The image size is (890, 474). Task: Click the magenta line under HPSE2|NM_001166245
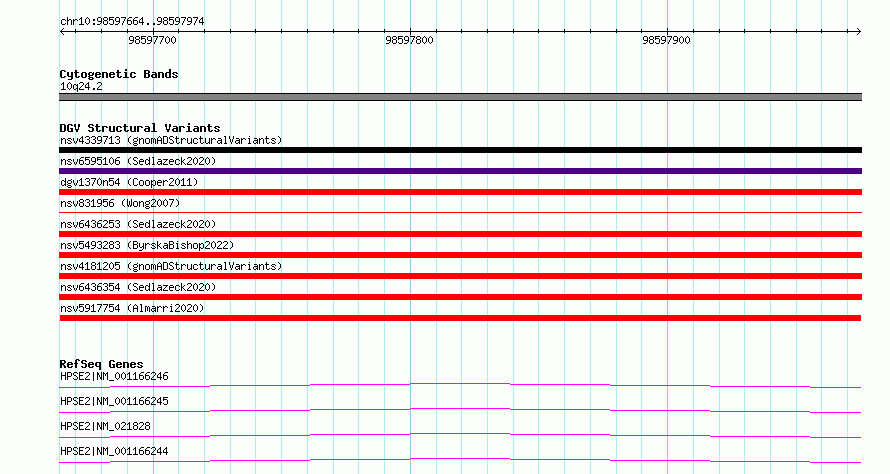click(x=460, y=410)
